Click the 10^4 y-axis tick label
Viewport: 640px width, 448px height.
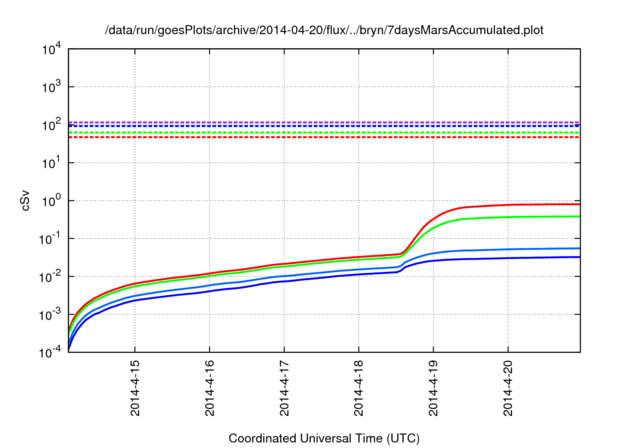click(51, 49)
